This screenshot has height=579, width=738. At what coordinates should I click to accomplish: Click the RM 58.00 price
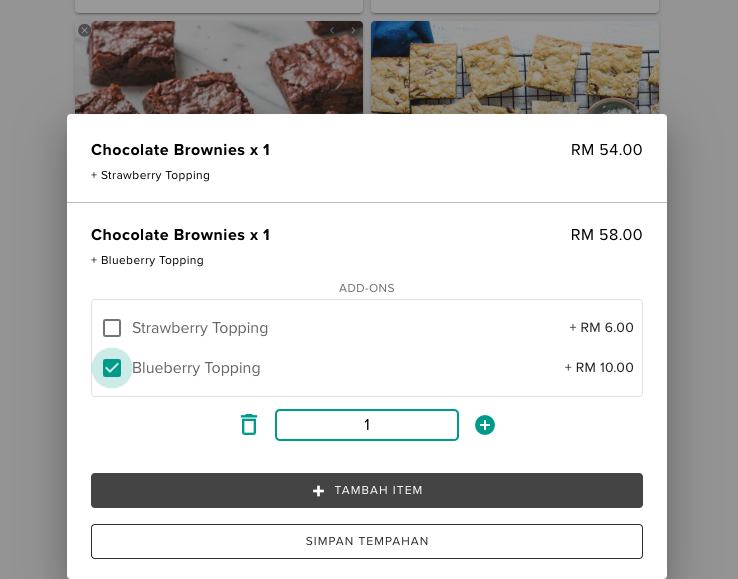tap(606, 235)
